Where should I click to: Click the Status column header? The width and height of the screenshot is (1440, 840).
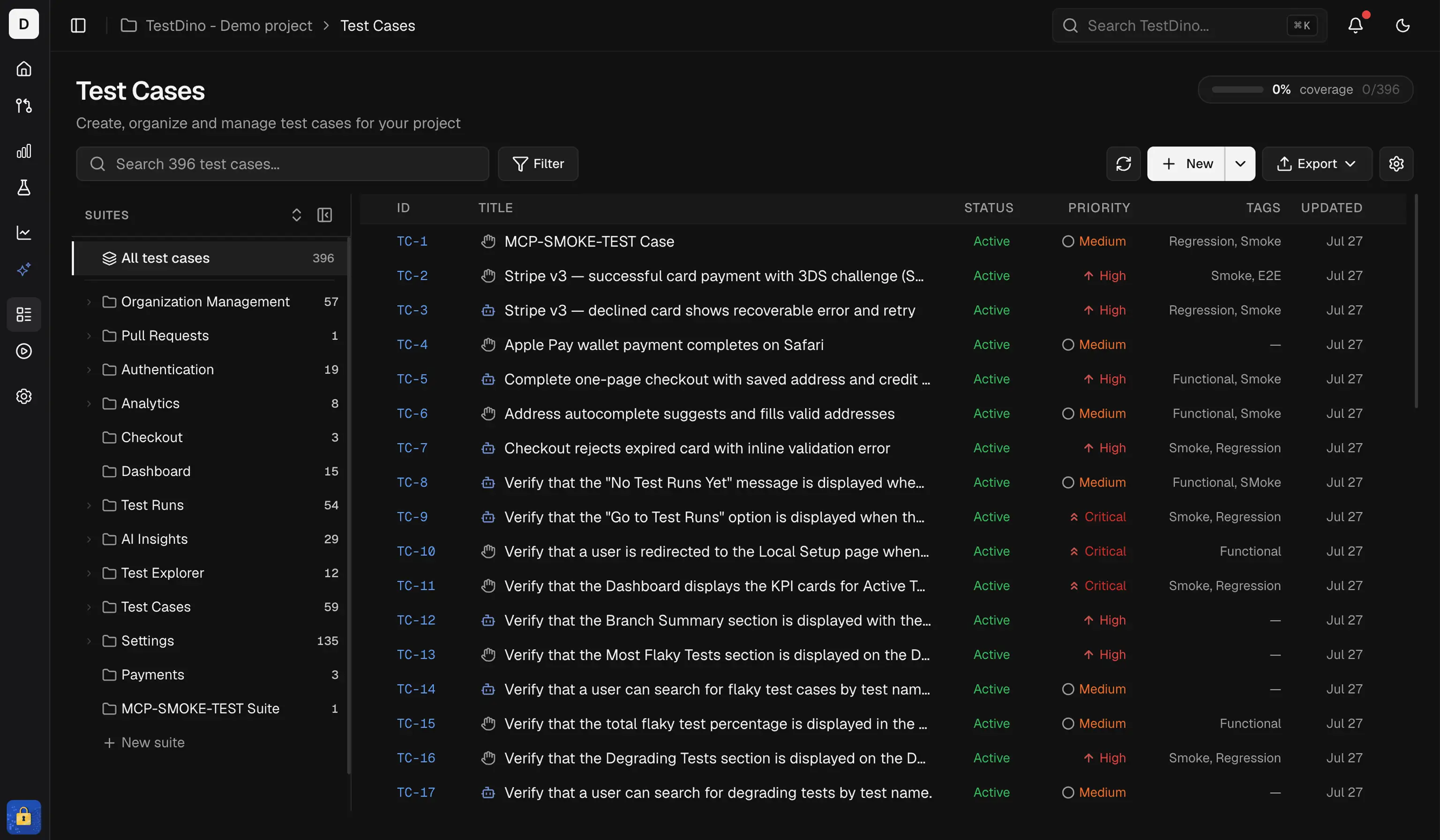(x=989, y=208)
